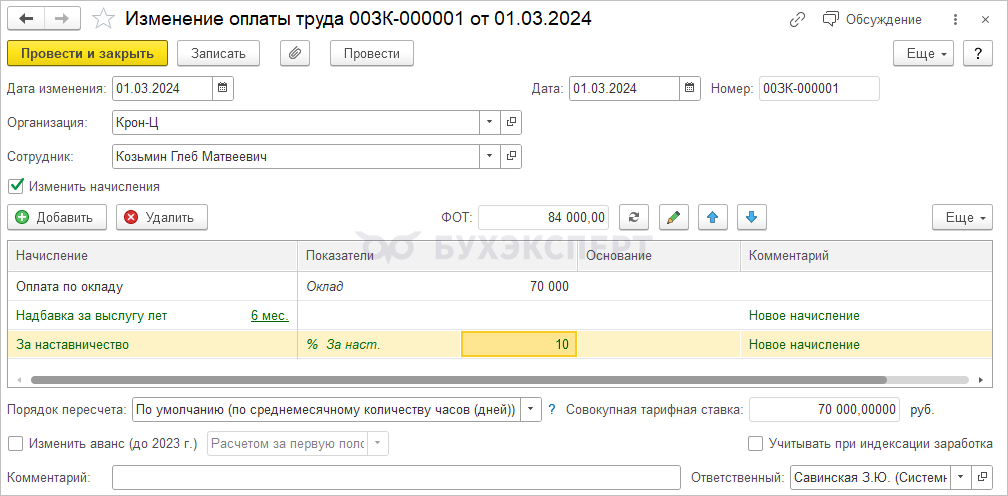Viewport: 1008px width, 496px height.
Task: Click the percent cell with value 10
Action: coord(519,344)
